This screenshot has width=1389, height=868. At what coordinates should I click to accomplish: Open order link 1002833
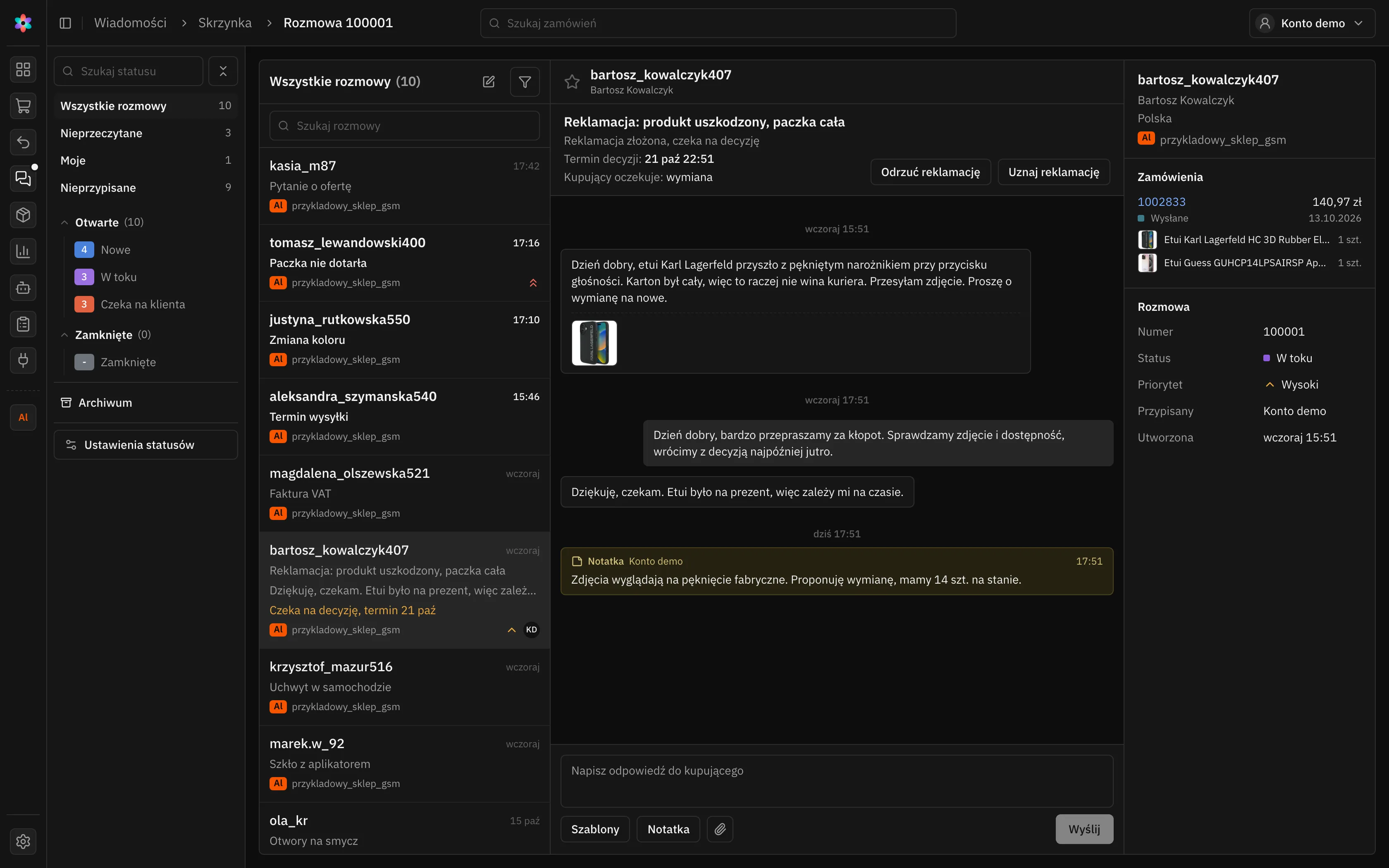click(x=1161, y=202)
